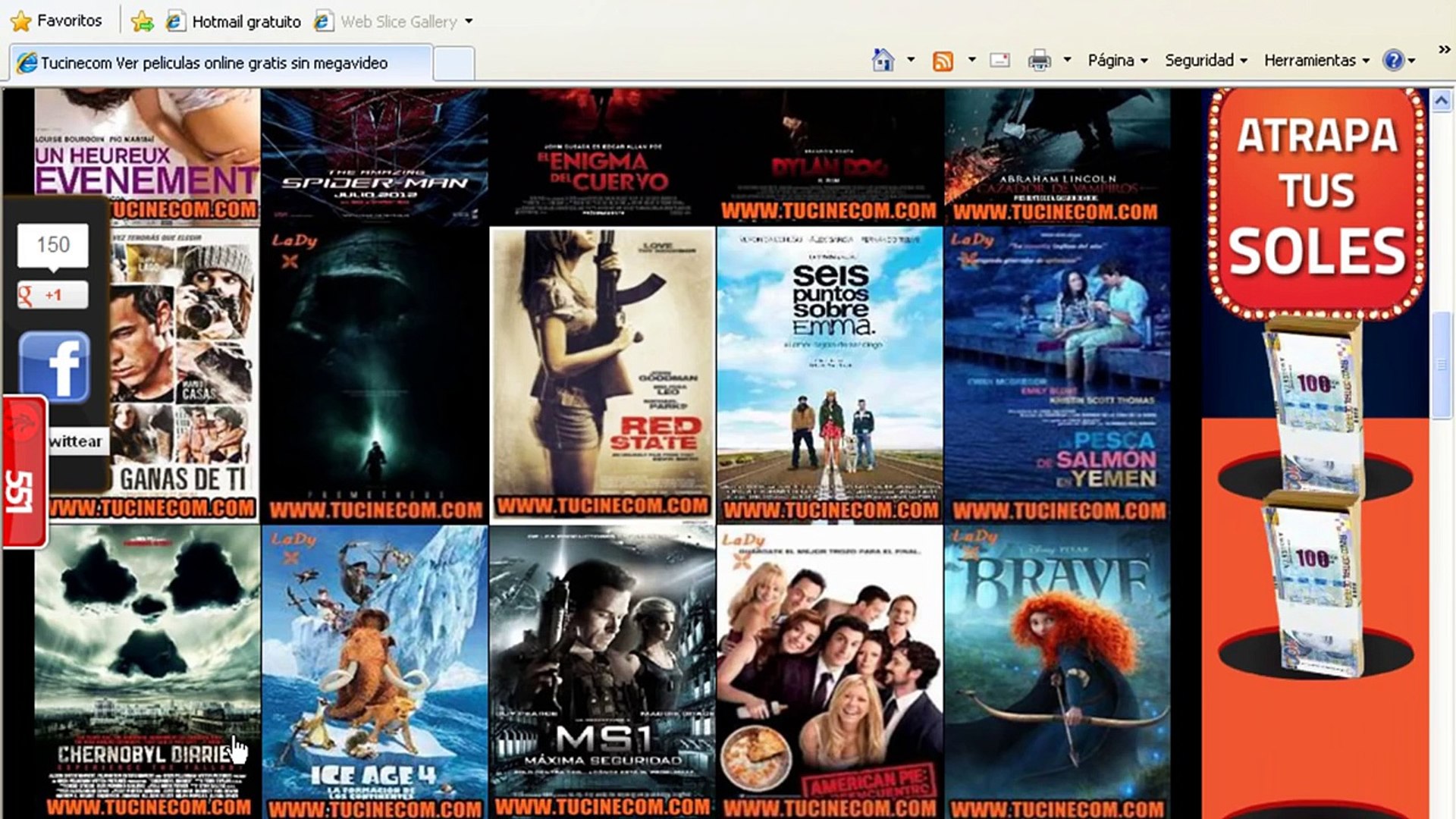Image resolution: width=1456 pixels, height=819 pixels.
Task: Click the Print icon
Action: tap(1039, 60)
